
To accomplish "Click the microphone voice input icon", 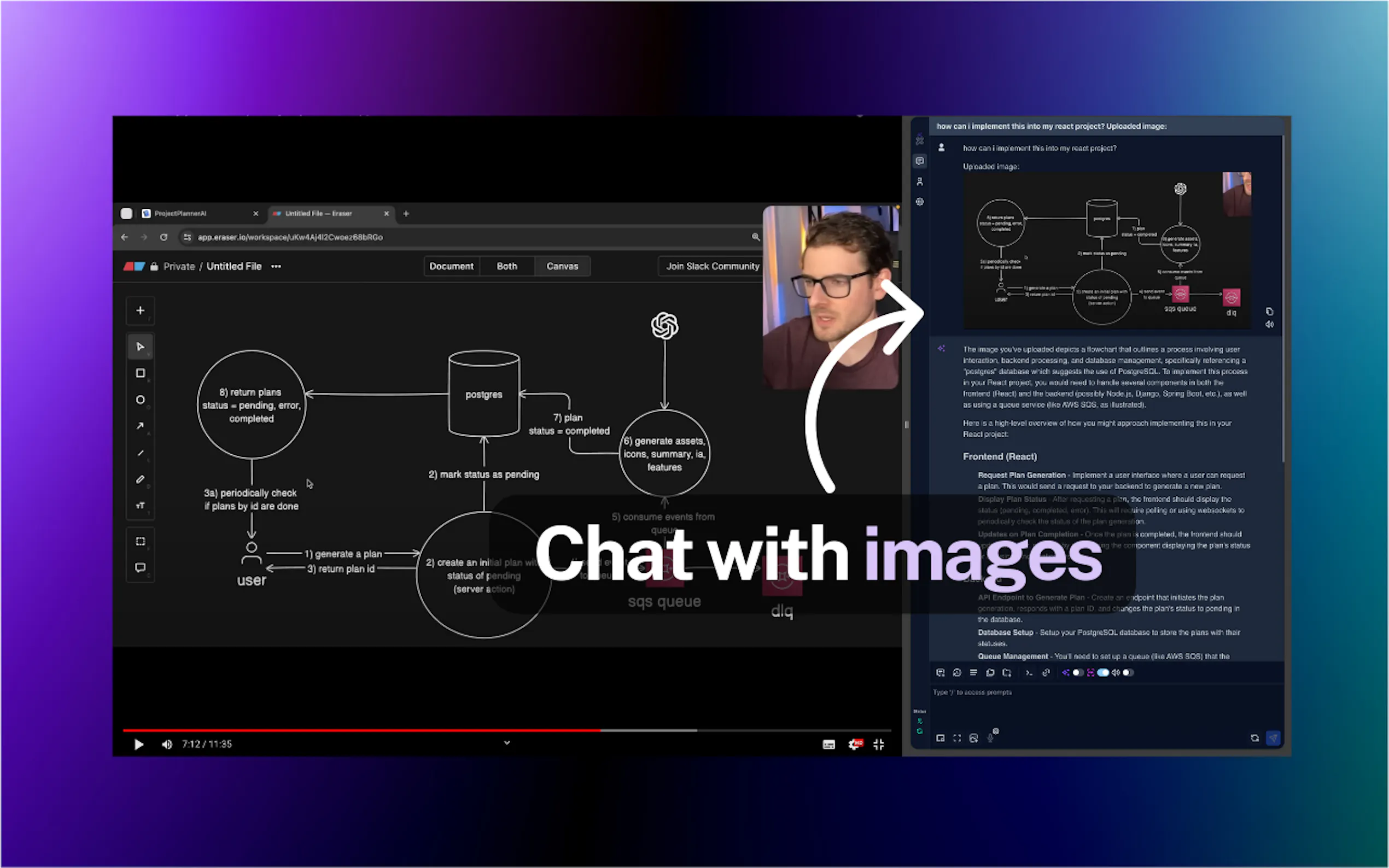I will coord(990,738).
